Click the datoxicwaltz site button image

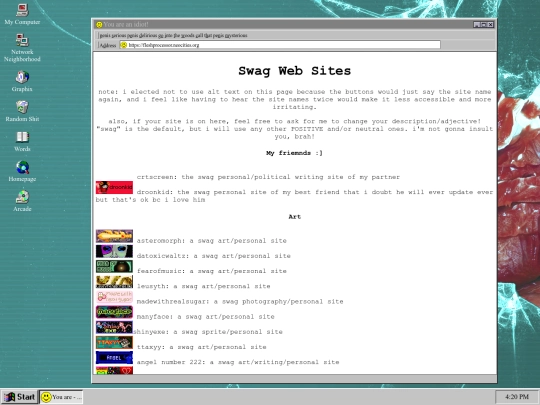(x=114, y=251)
